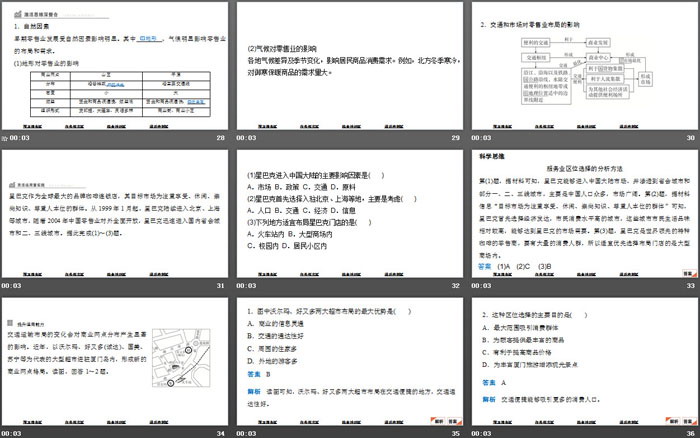
Task: Select slide 30 thumbnail with transport flowchart
Action: [585, 66]
